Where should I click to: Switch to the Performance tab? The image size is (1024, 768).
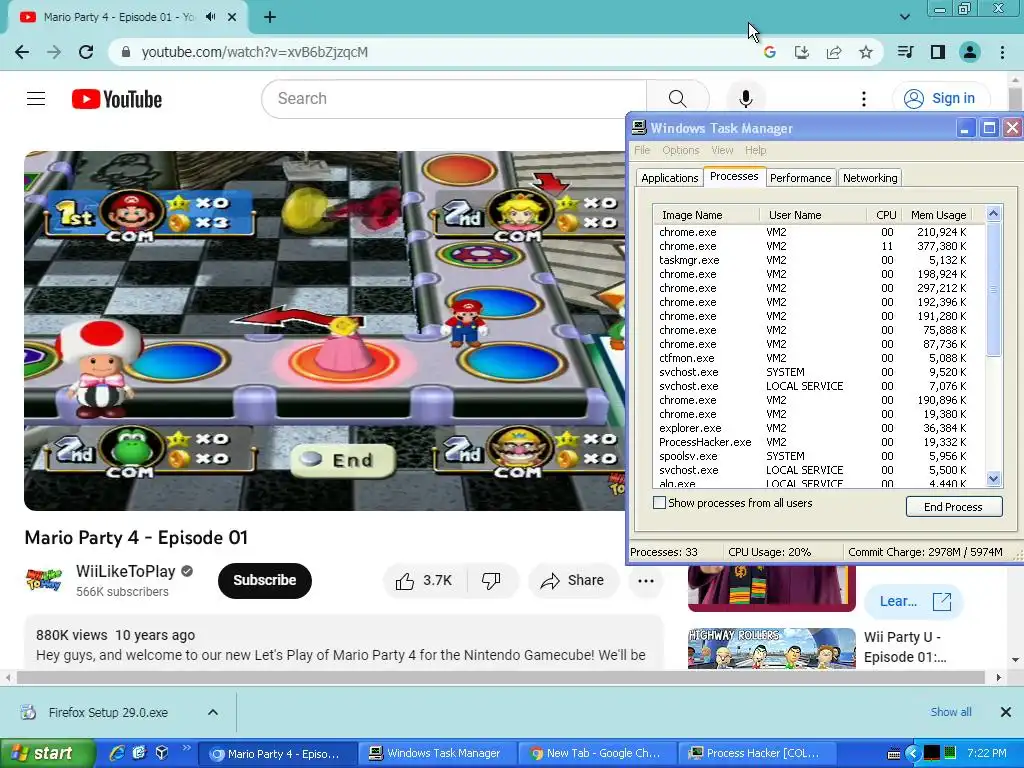(800, 178)
